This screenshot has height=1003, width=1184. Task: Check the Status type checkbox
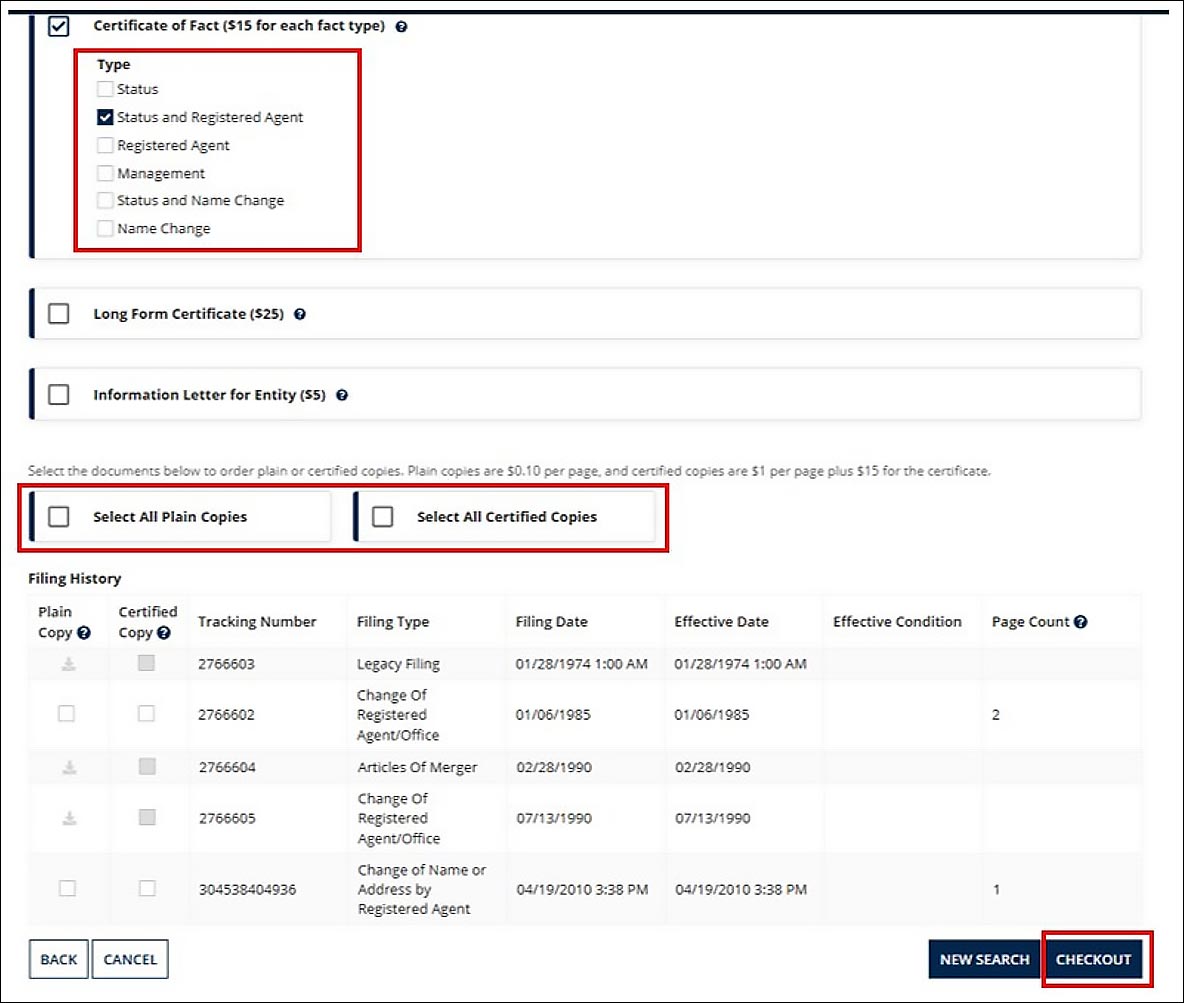tap(105, 89)
